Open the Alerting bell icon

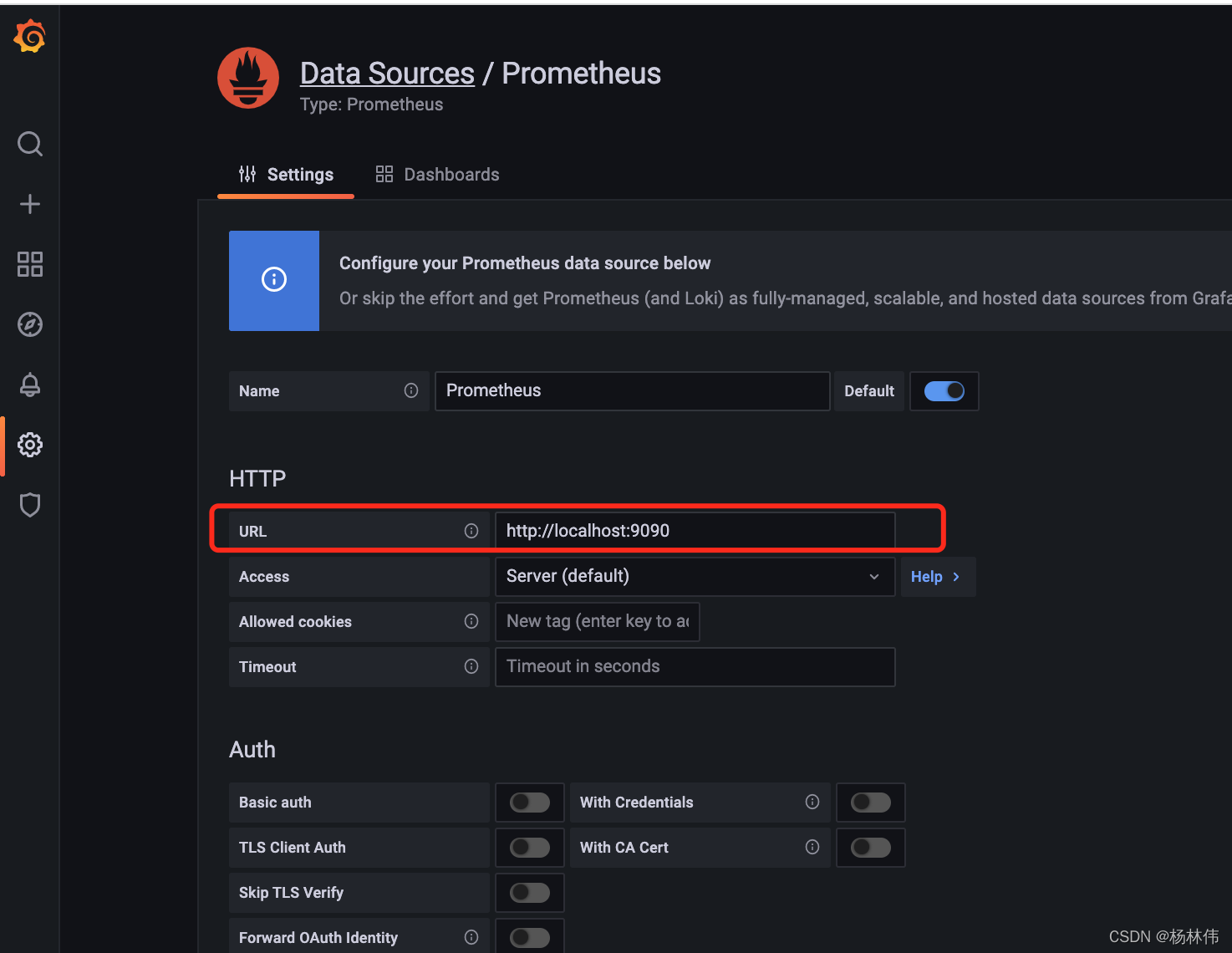(x=30, y=385)
